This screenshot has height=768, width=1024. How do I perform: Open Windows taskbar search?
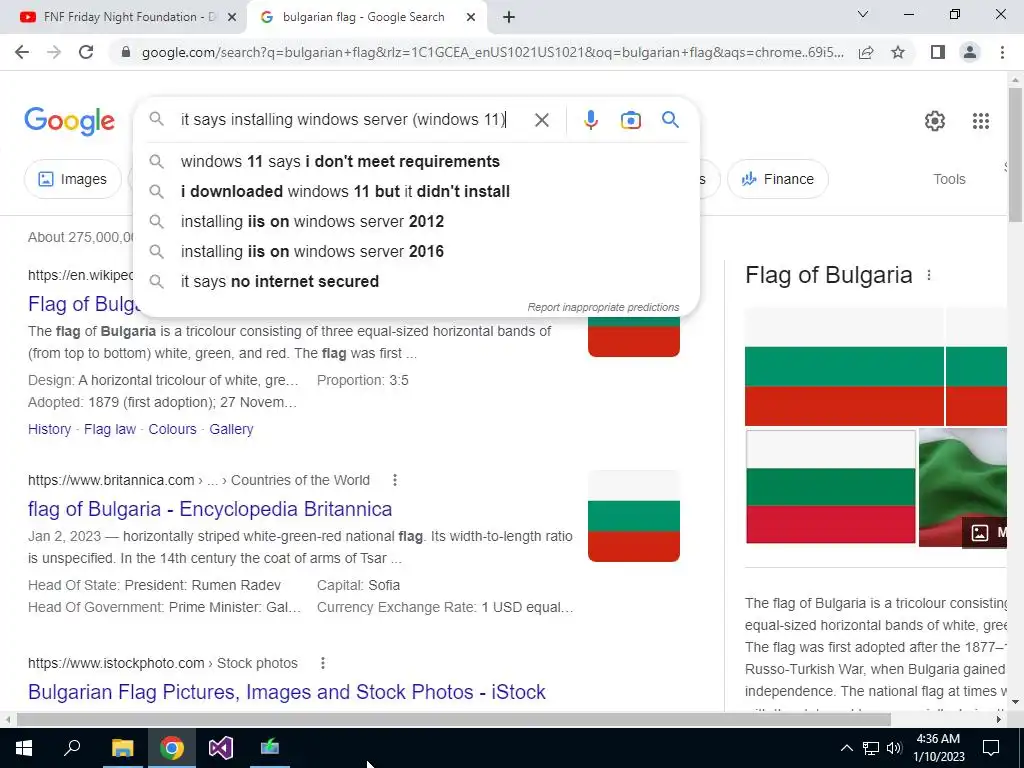coord(72,748)
